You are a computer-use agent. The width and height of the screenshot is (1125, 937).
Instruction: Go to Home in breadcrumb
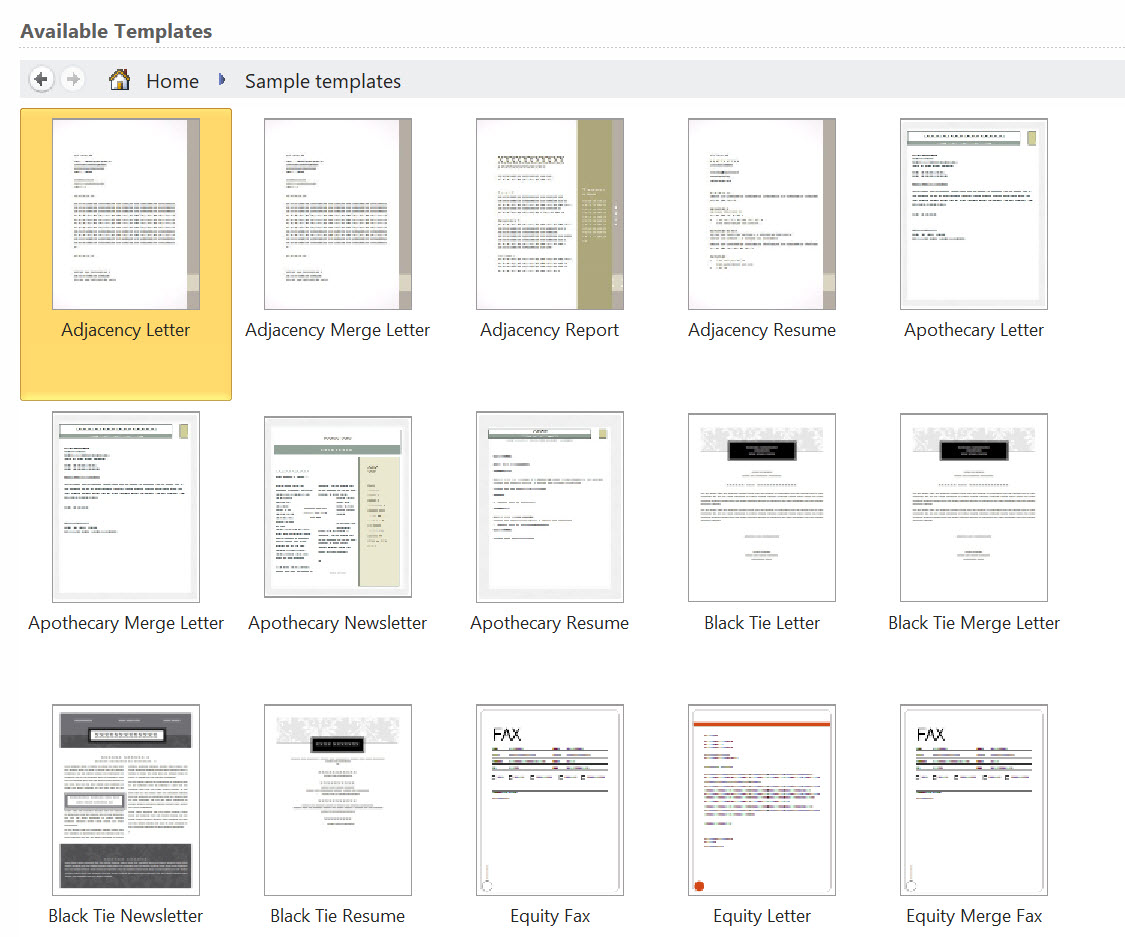(172, 82)
